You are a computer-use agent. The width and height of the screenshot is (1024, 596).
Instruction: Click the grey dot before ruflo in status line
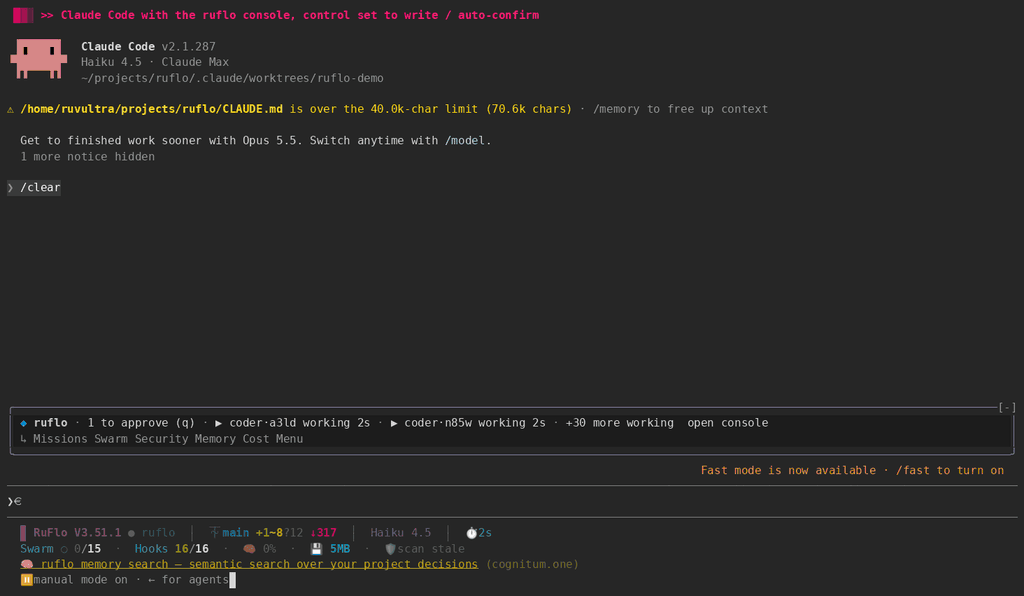pos(131,533)
